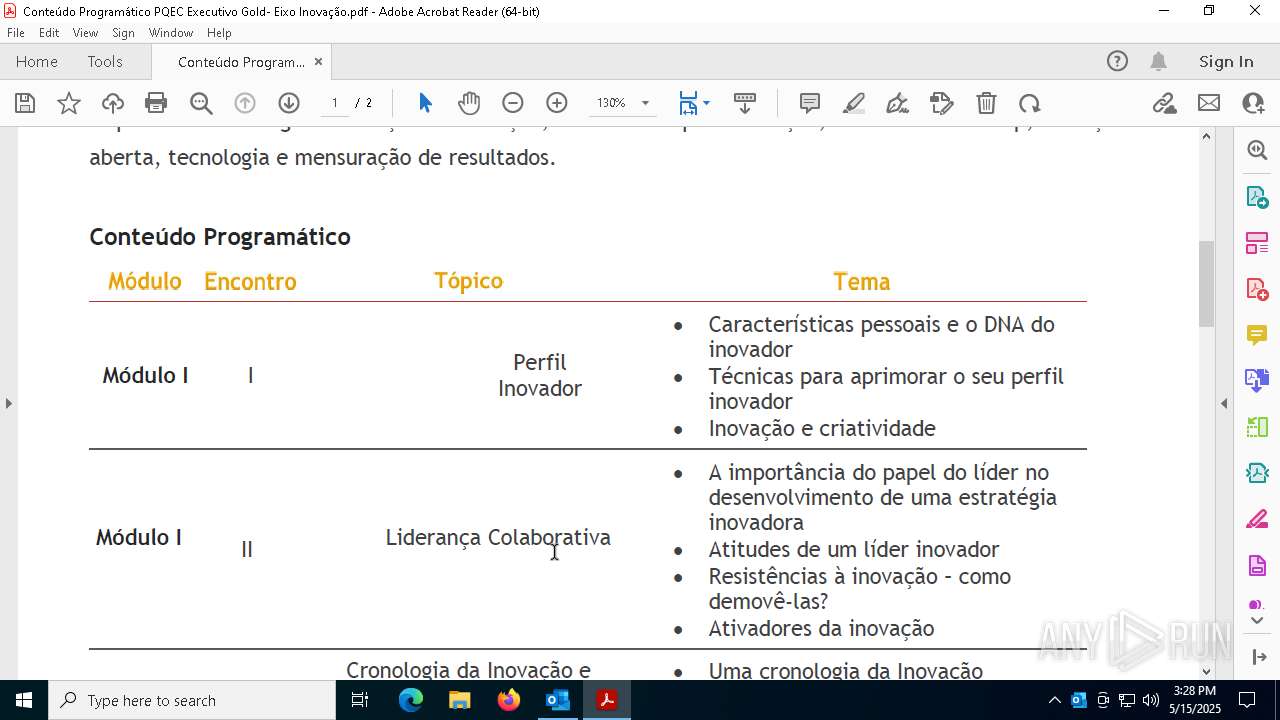Open the Windows notification center

click(1247, 700)
